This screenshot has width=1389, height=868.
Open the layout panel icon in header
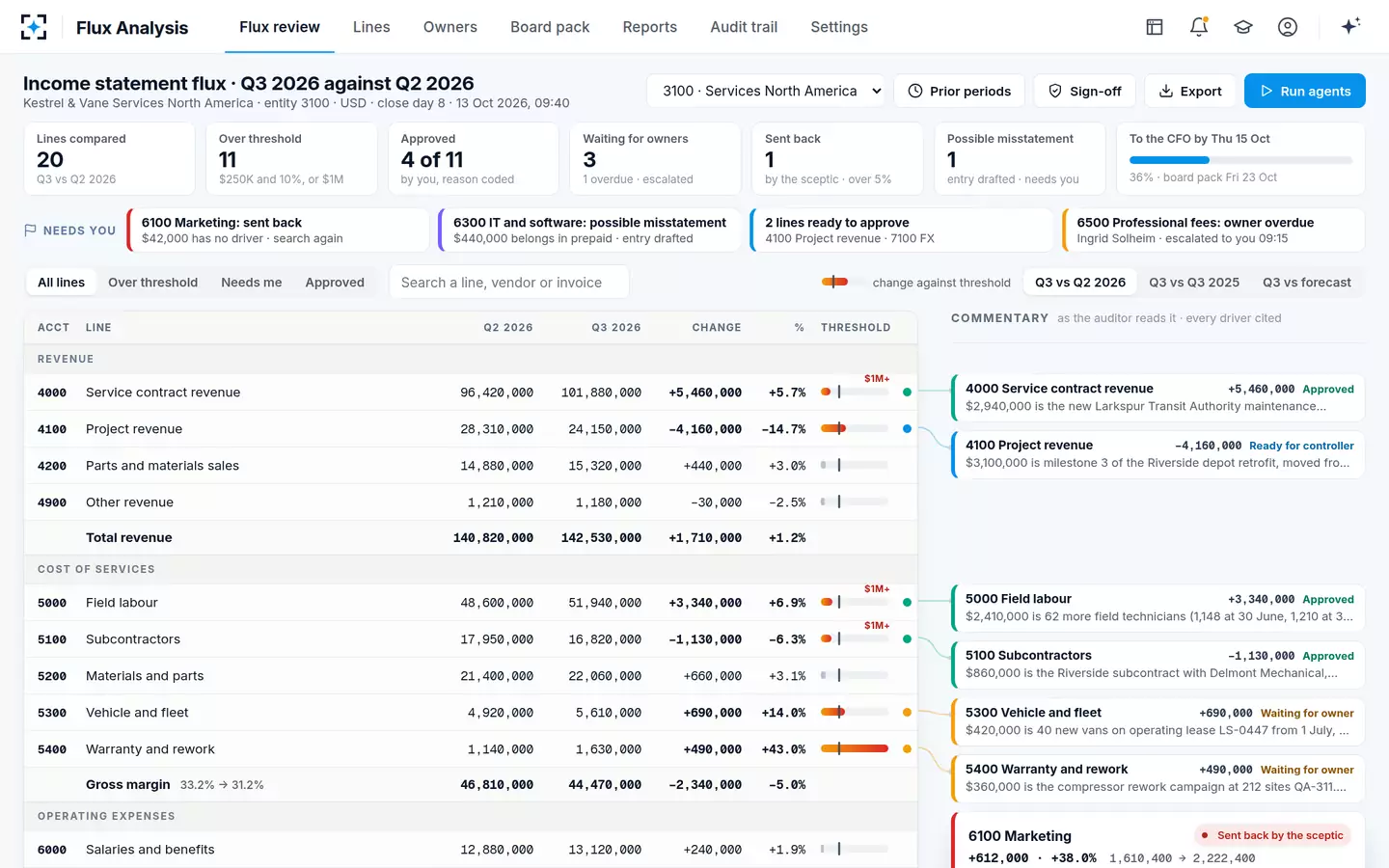click(x=1155, y=27)
